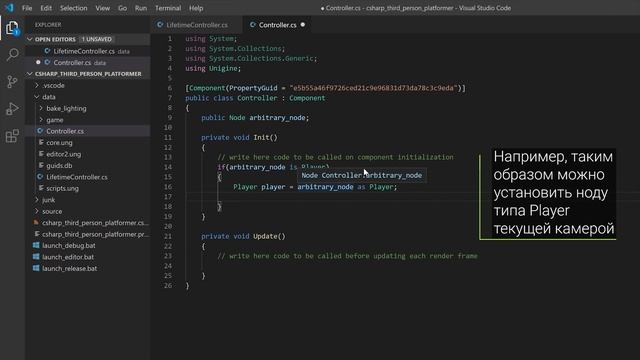
Task: Switch to the Controller.cs editor tab
Action: [278, 25]
